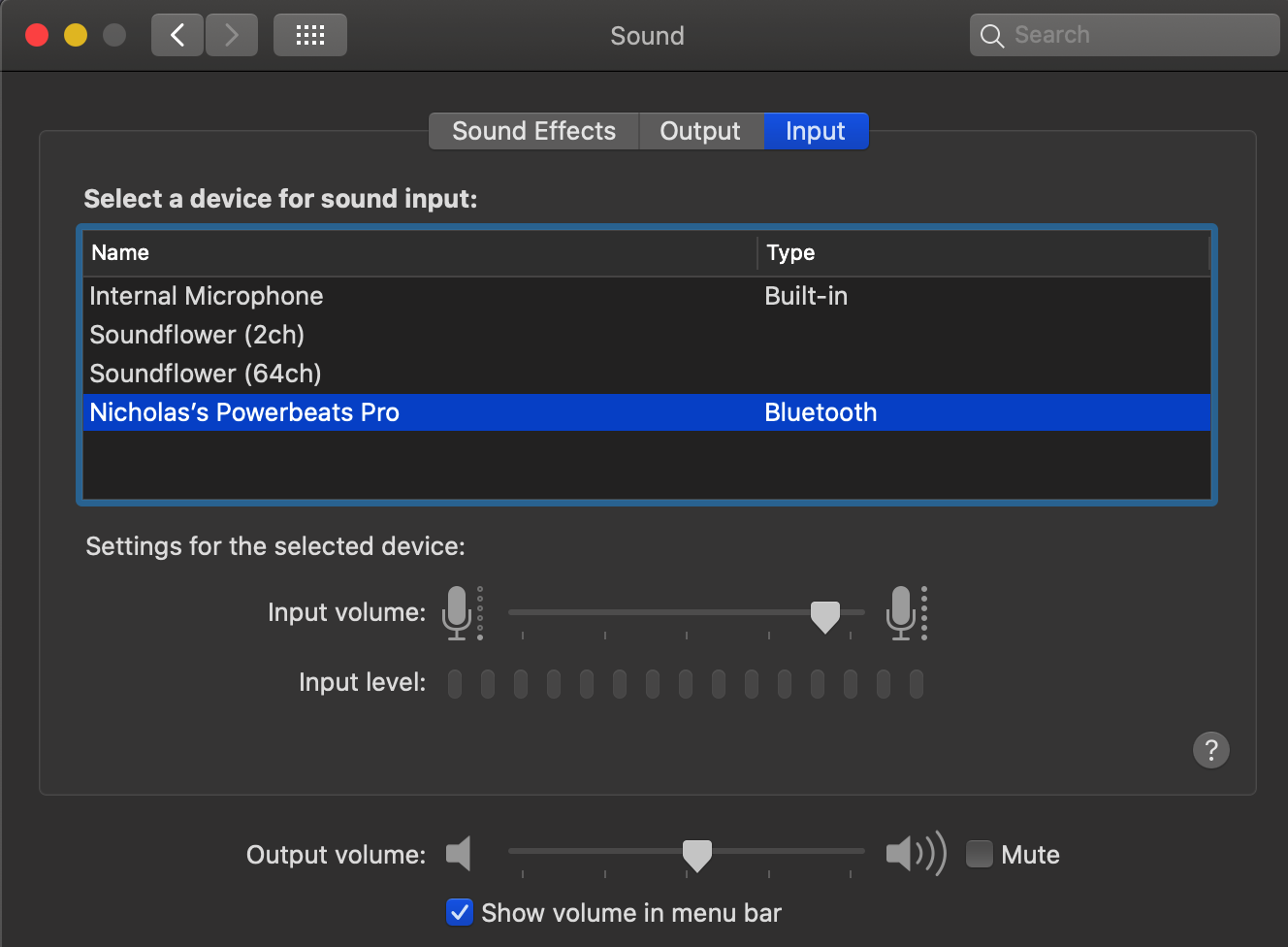Click the low input volume microphone icon
Screen dimensions: 1288x947
point(457,612)
